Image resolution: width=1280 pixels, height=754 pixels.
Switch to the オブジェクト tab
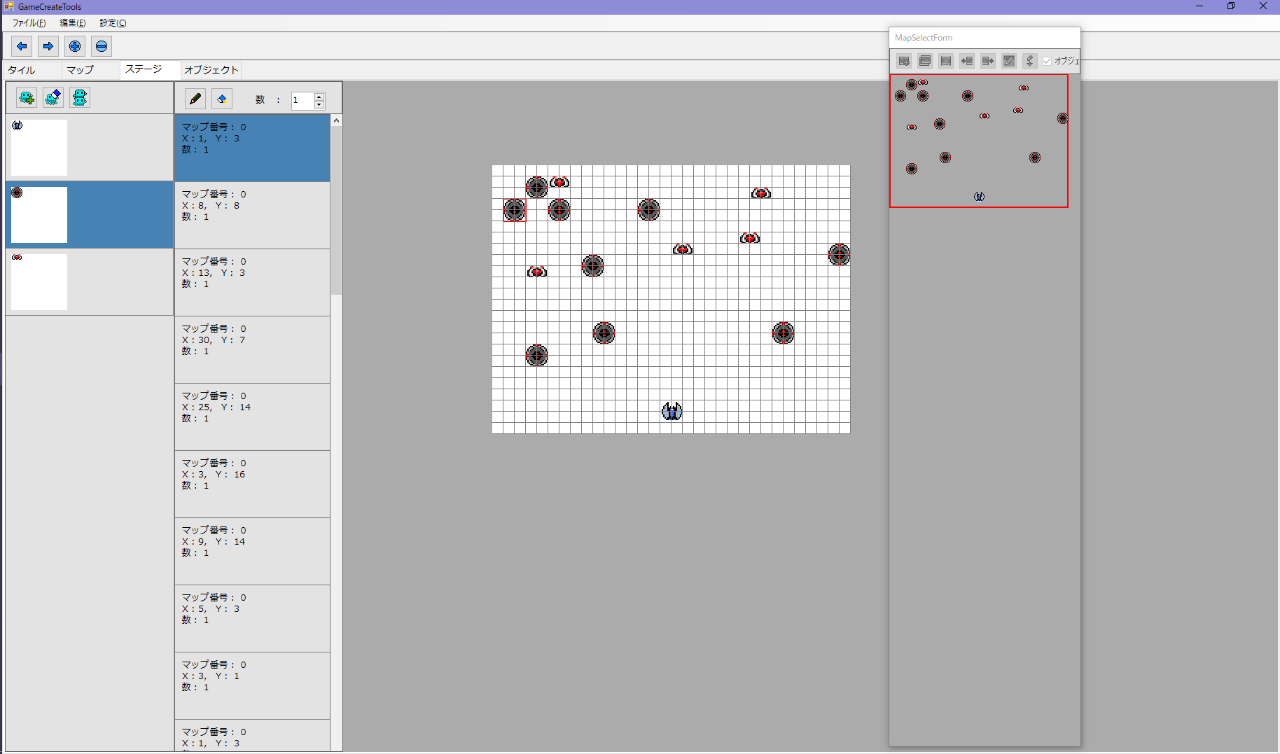tap(211, 70)
